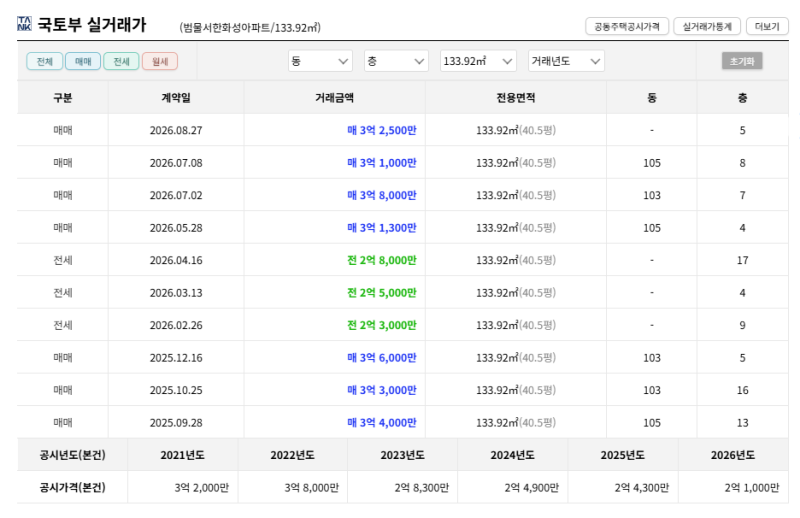Click the 2025년도 header cell
The width and height of the screenshot is (800, 518).
[622, 455]
